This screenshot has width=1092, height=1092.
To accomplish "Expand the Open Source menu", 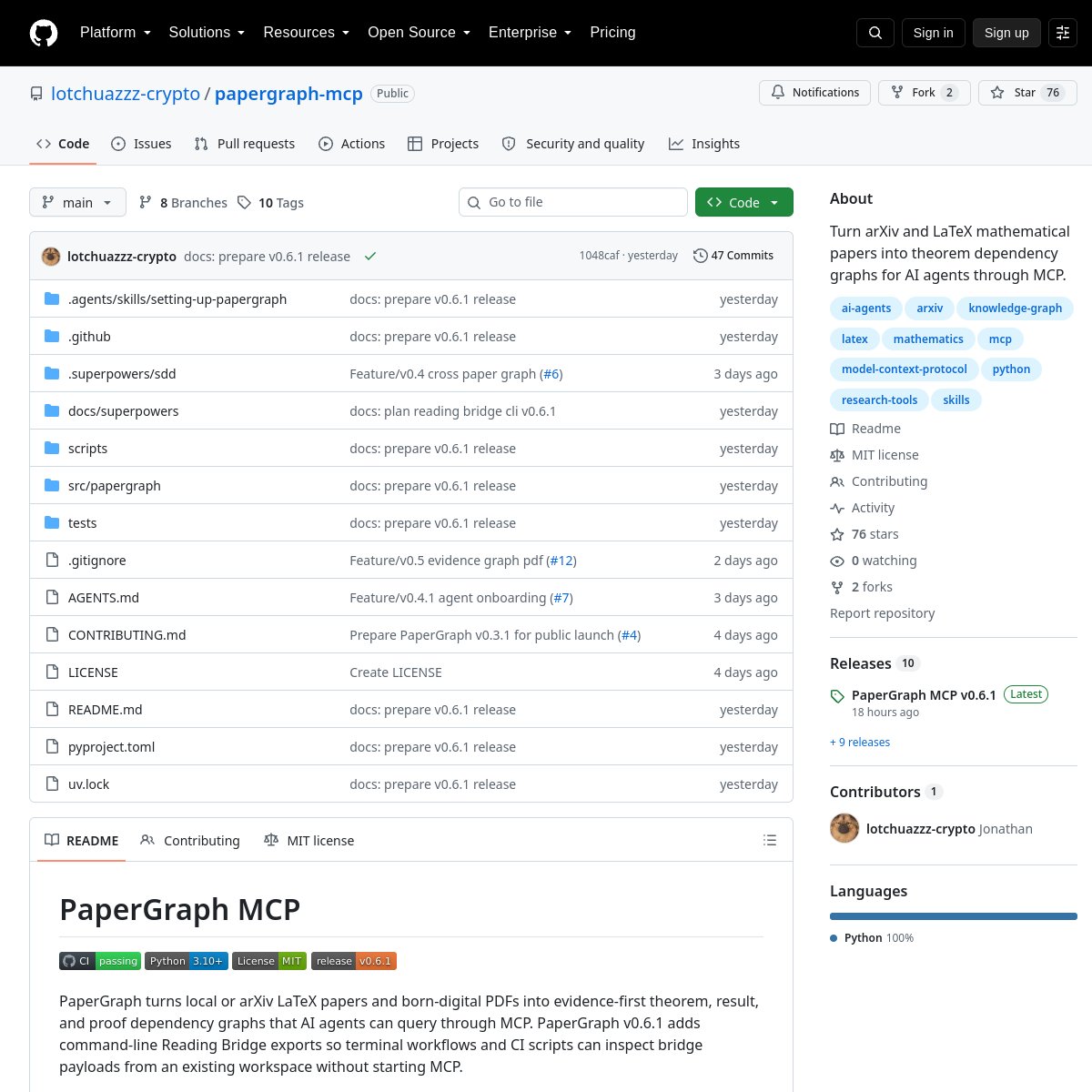I will (x=420, y=33).
